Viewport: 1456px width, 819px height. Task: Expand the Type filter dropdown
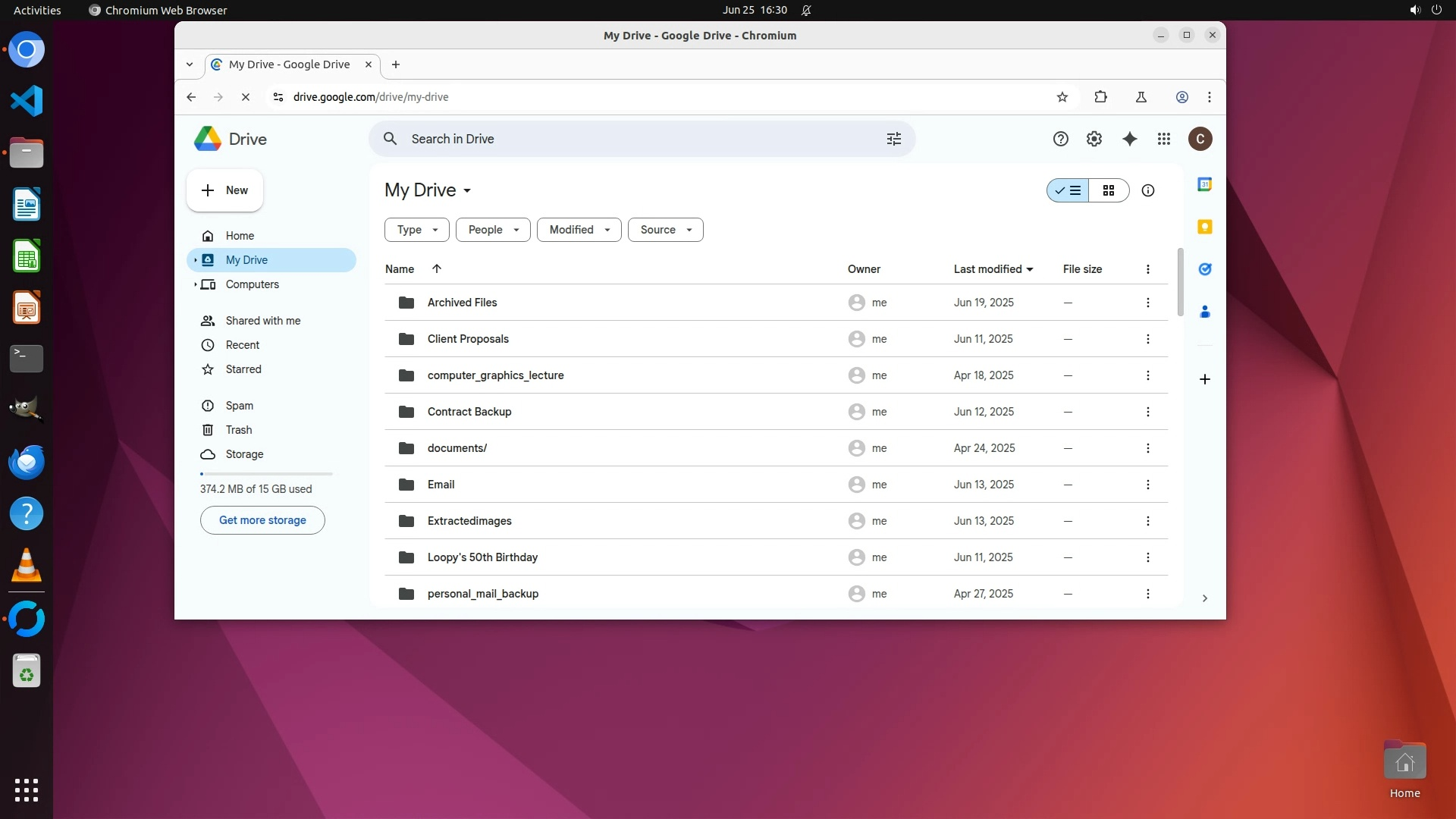click(x=416, y=230)
